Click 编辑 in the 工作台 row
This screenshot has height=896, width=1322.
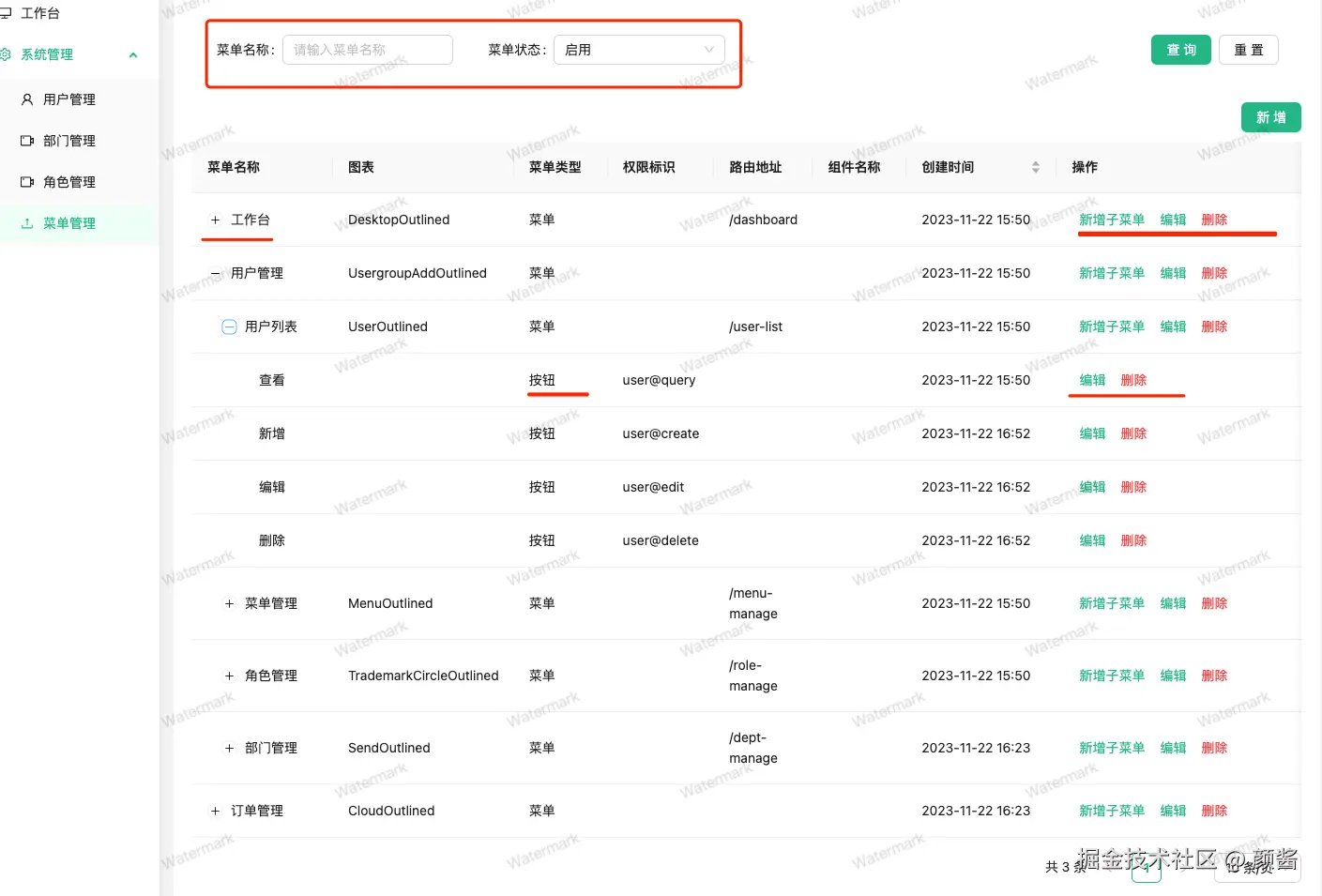[x=1173, y=220]
